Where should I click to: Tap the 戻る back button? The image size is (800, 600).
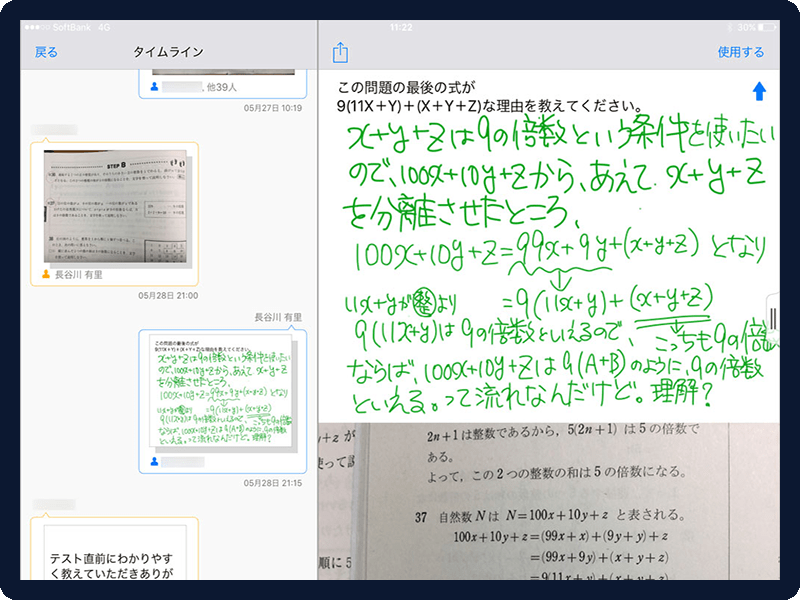tap(46, 52)
